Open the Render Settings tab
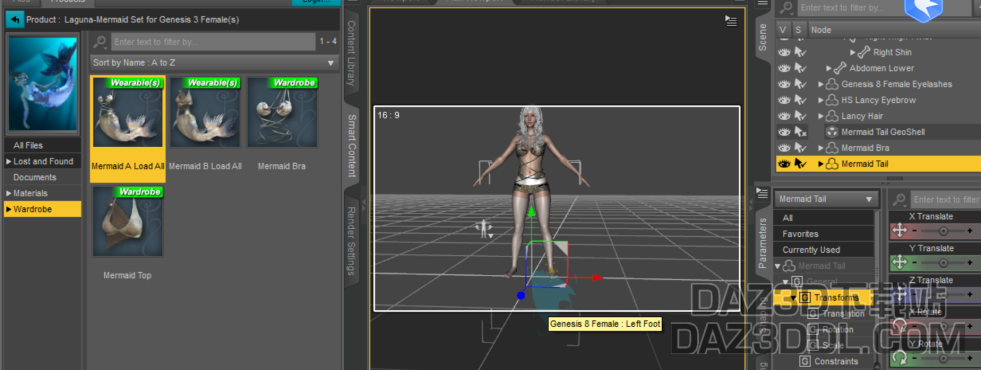Viewport: 981px width, 370px height. pos(352,240)
